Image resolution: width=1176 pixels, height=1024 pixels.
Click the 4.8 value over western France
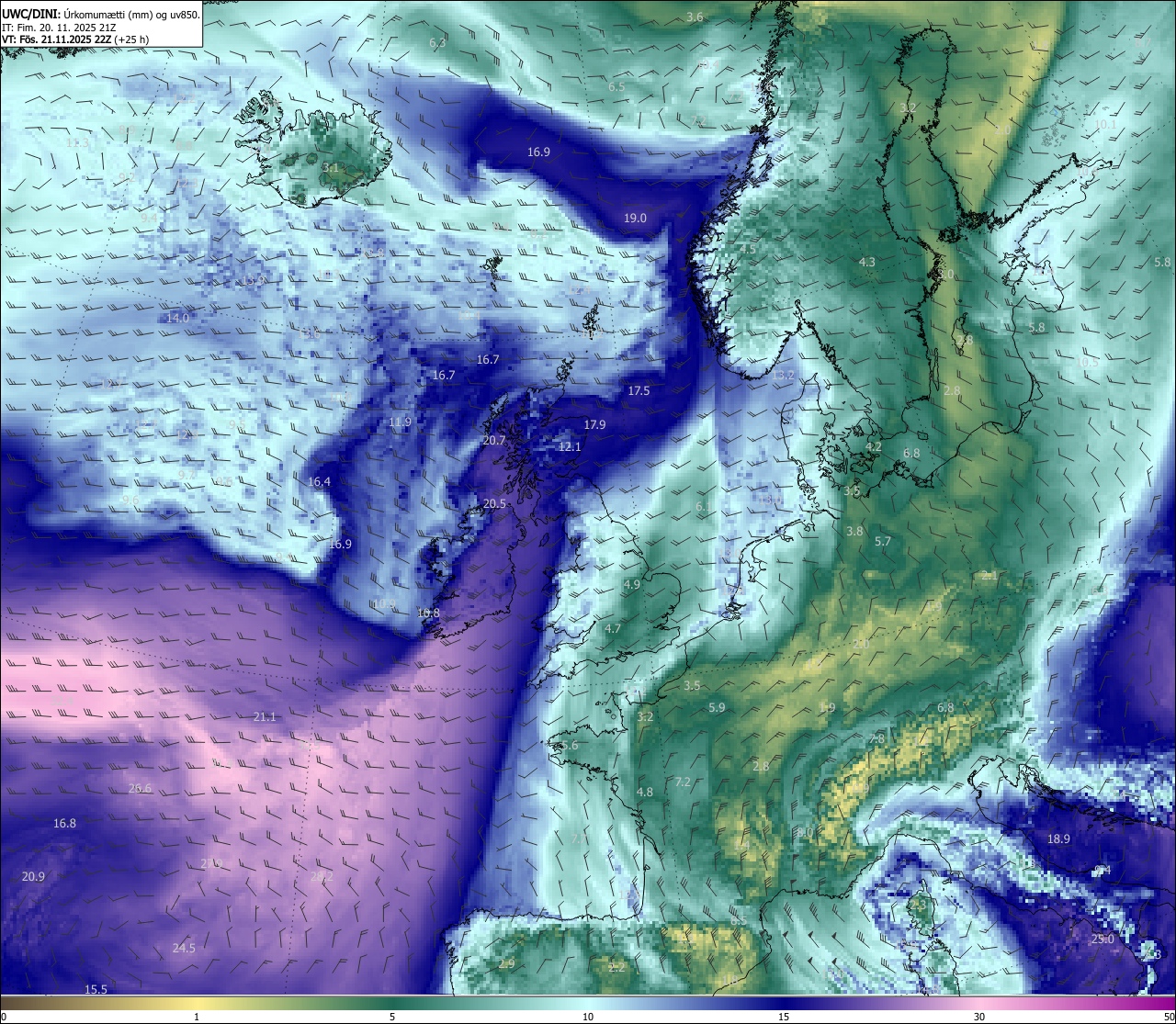[x=644, y=793]
